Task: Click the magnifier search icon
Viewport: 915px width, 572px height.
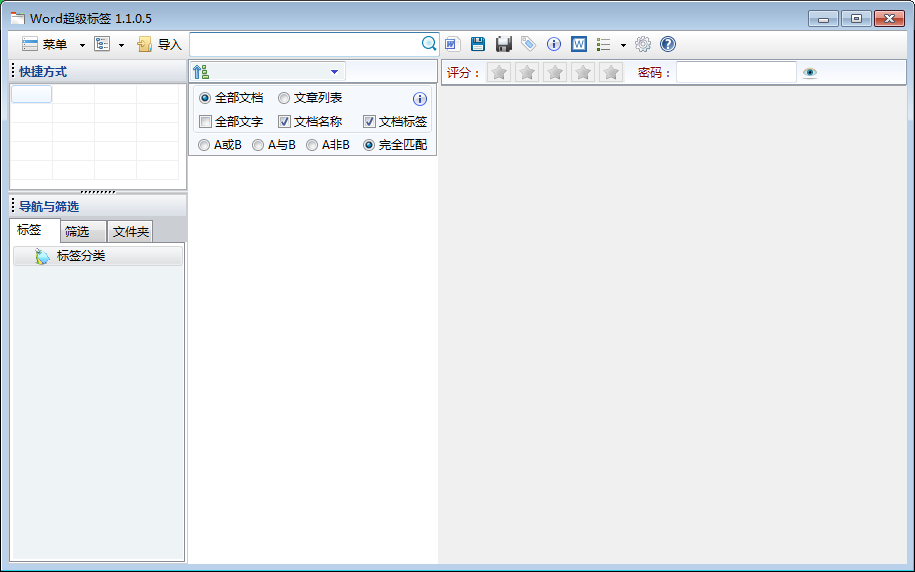Action: click(x=429, y=44)
